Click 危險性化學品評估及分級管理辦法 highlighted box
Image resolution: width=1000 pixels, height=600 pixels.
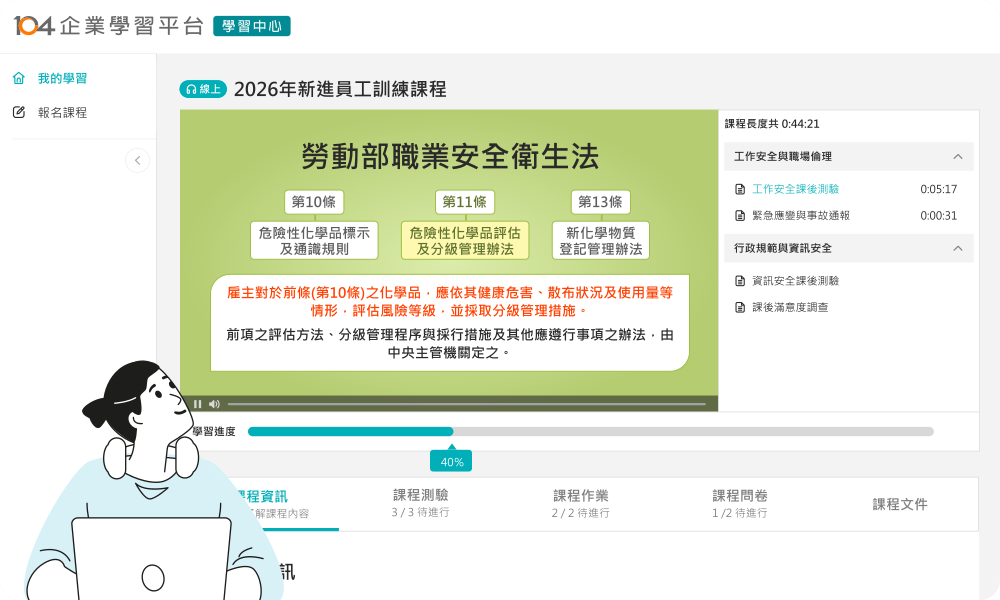pos(465,241)
